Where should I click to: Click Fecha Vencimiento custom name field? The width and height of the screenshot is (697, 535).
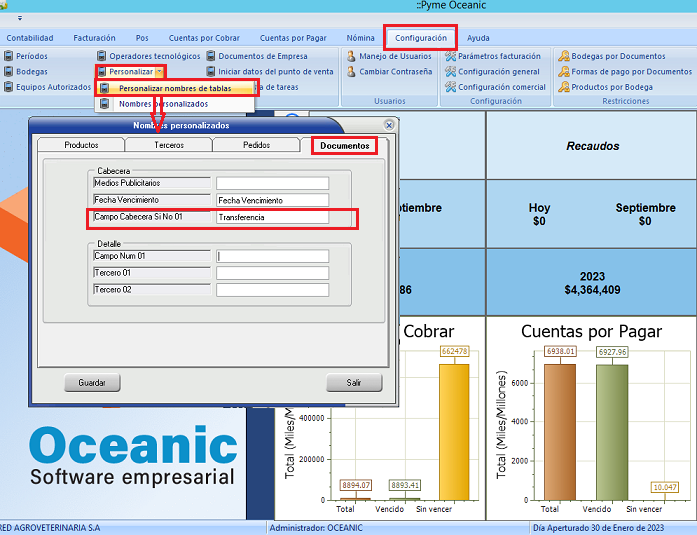point(272,200)
